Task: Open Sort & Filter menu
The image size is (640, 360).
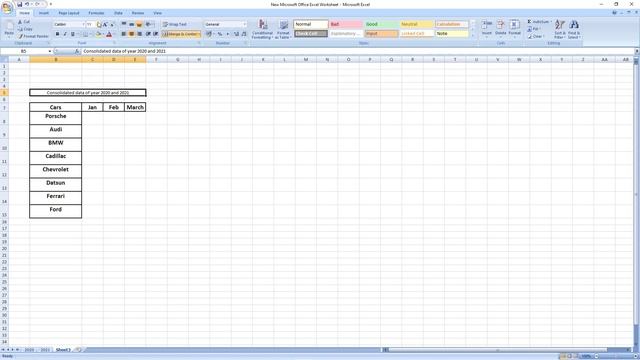Action: (x=560, y=29)
